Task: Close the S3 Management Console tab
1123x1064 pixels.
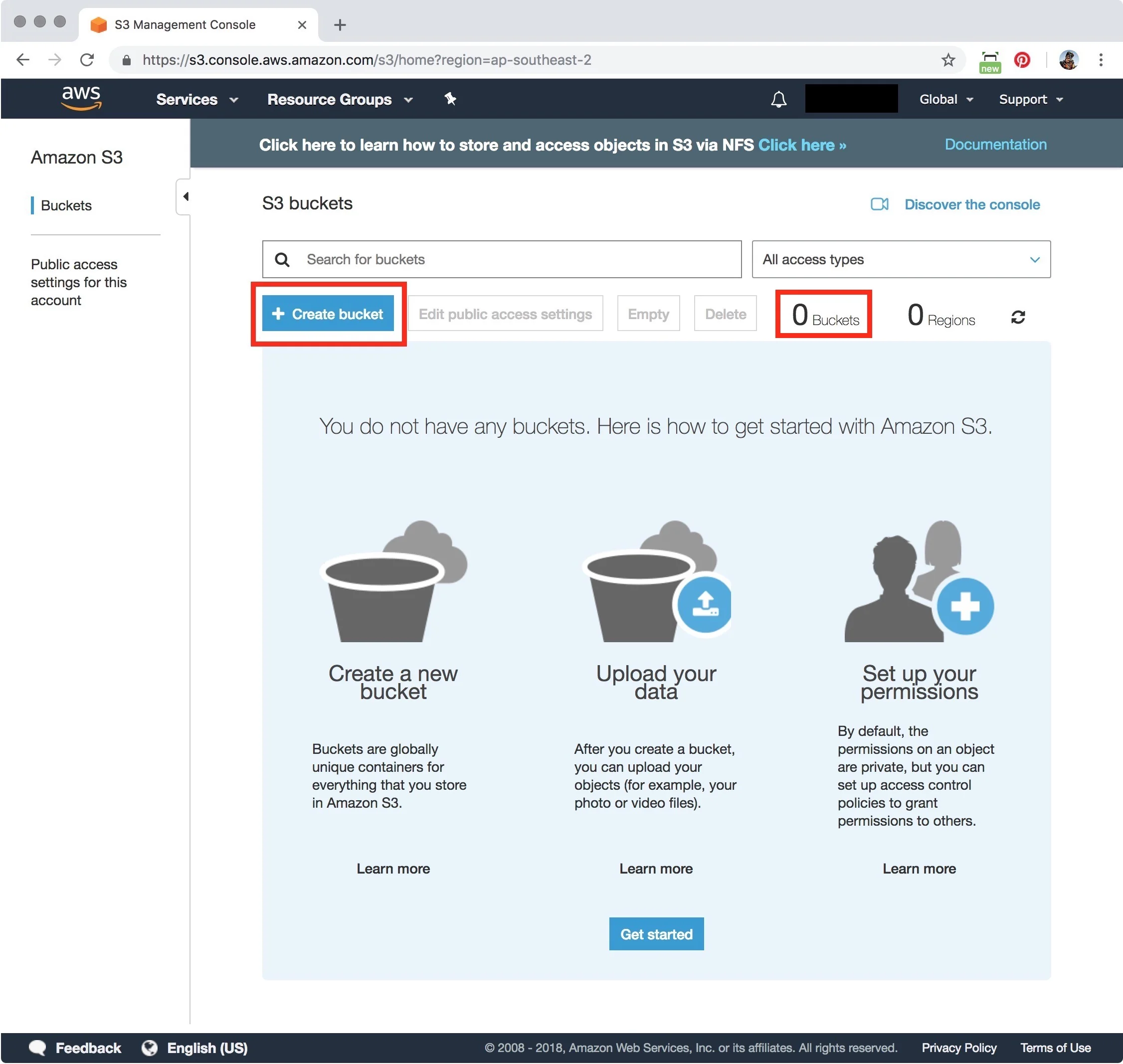Action: [x=302, y=25]
